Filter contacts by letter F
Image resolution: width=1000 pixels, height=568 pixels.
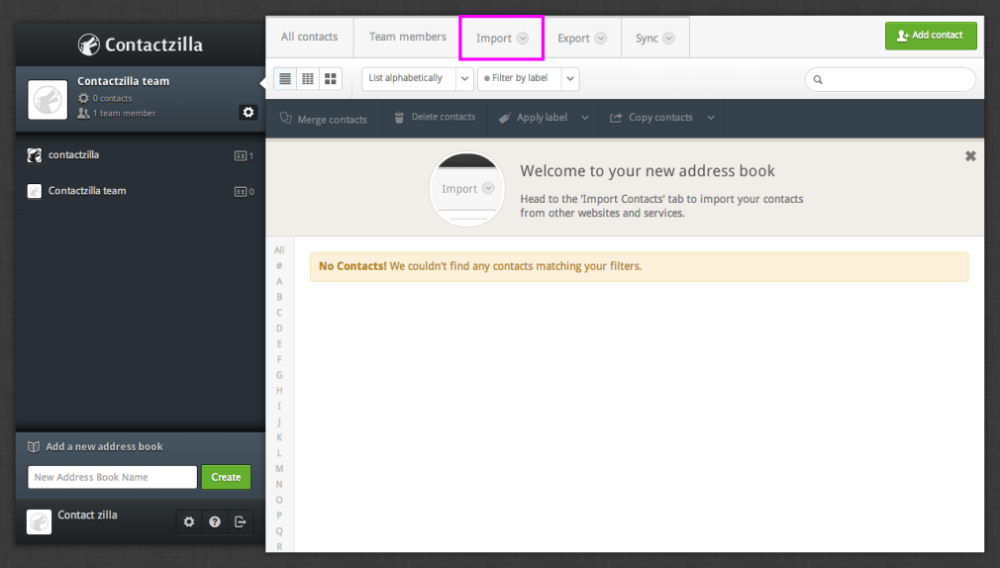279,360
